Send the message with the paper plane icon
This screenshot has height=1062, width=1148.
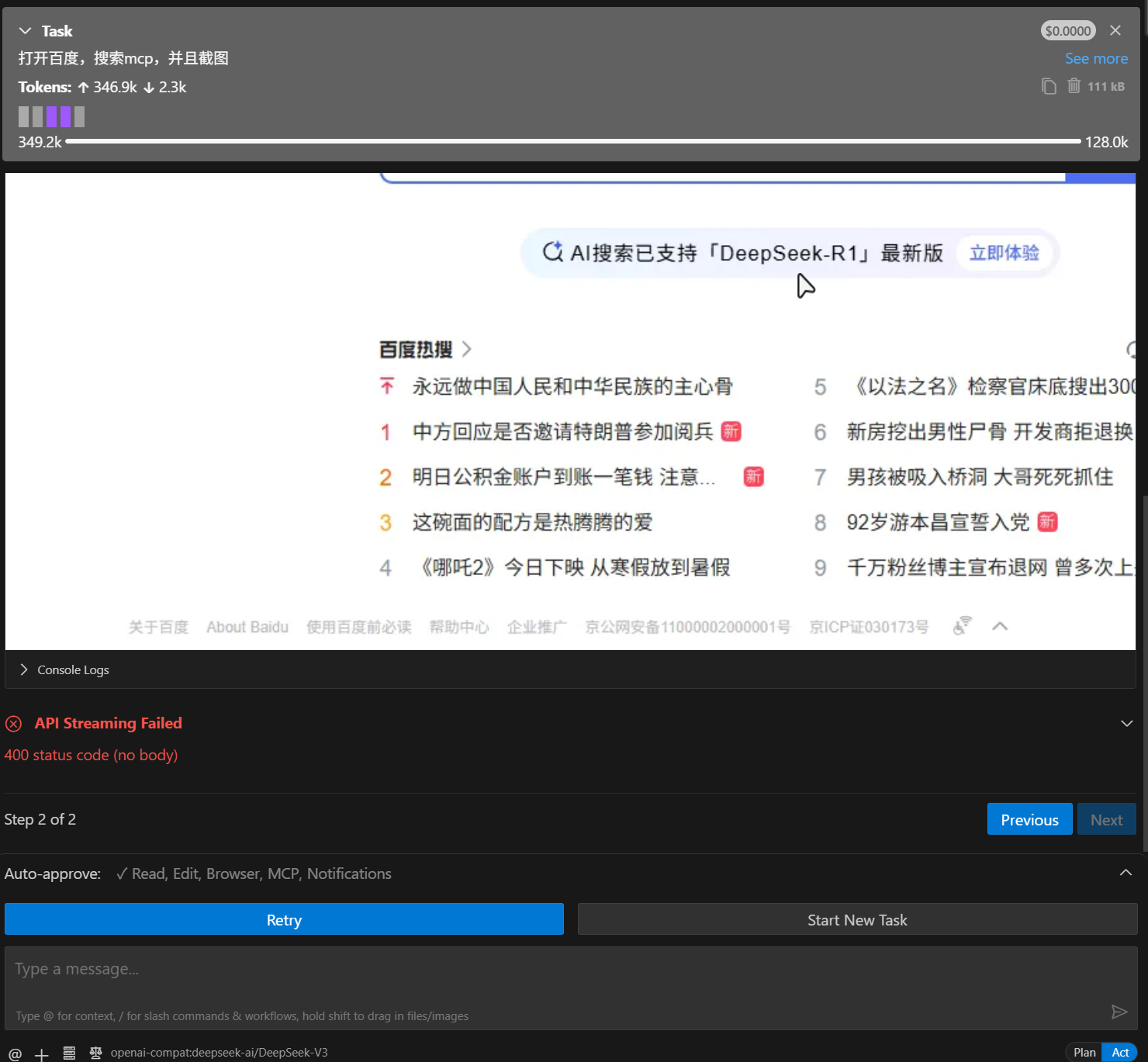tap(1119, 1012)
